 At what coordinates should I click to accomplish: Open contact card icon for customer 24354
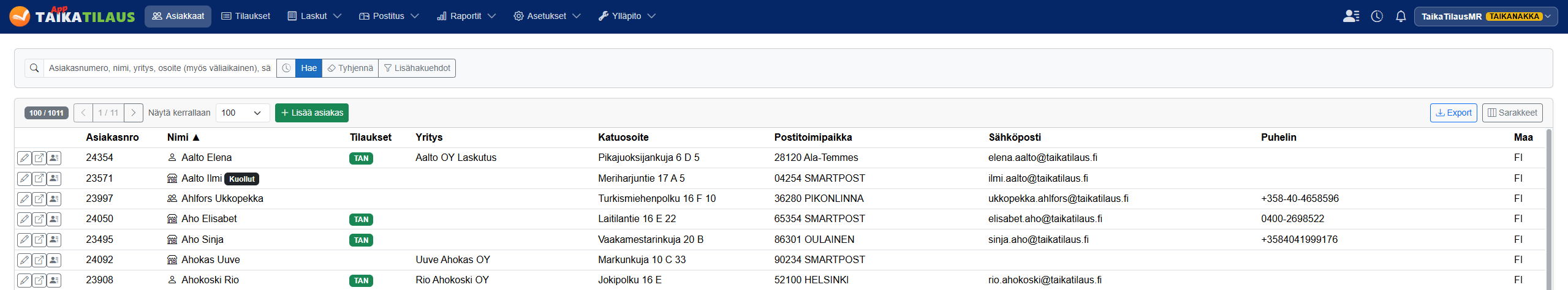point(55,158)
